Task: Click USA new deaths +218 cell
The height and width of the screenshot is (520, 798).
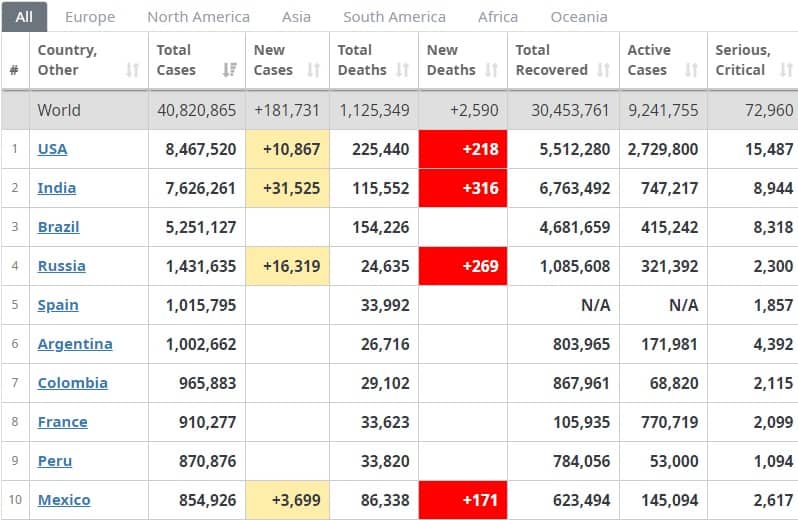Action: [x=463, y=149]
